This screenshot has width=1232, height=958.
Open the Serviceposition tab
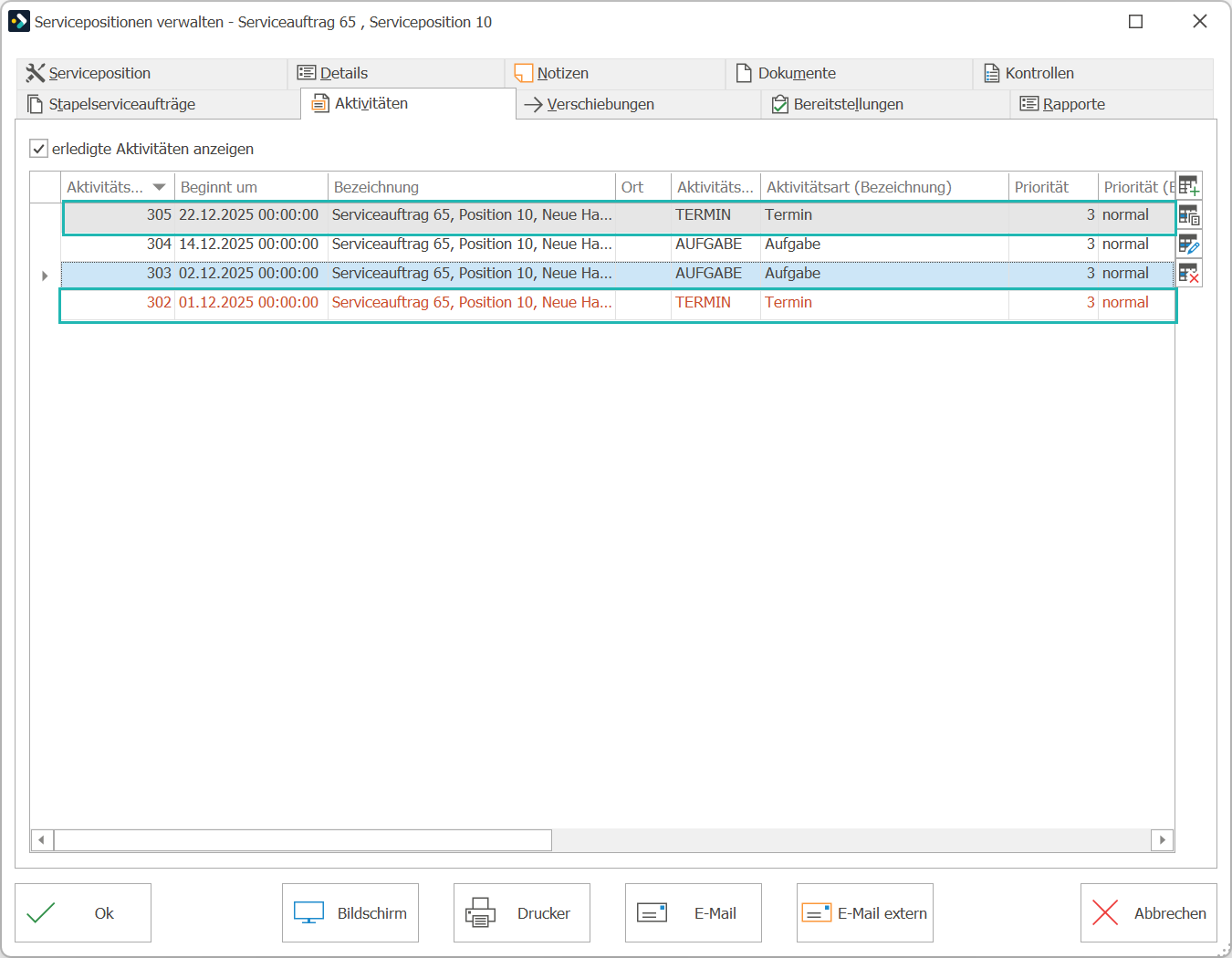tap(151, 74)
